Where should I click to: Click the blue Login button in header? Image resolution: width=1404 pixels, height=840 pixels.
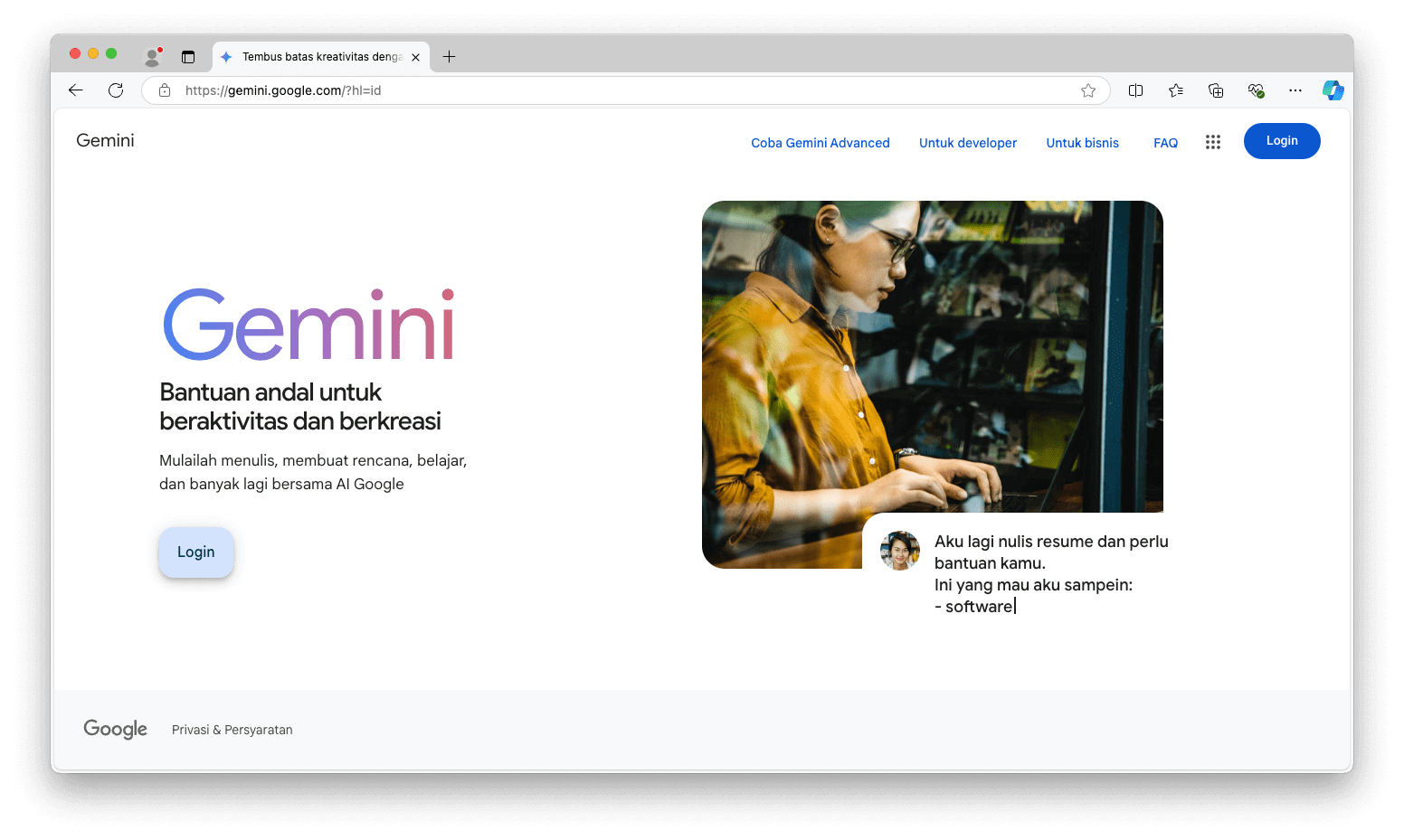coord(1281,140)
